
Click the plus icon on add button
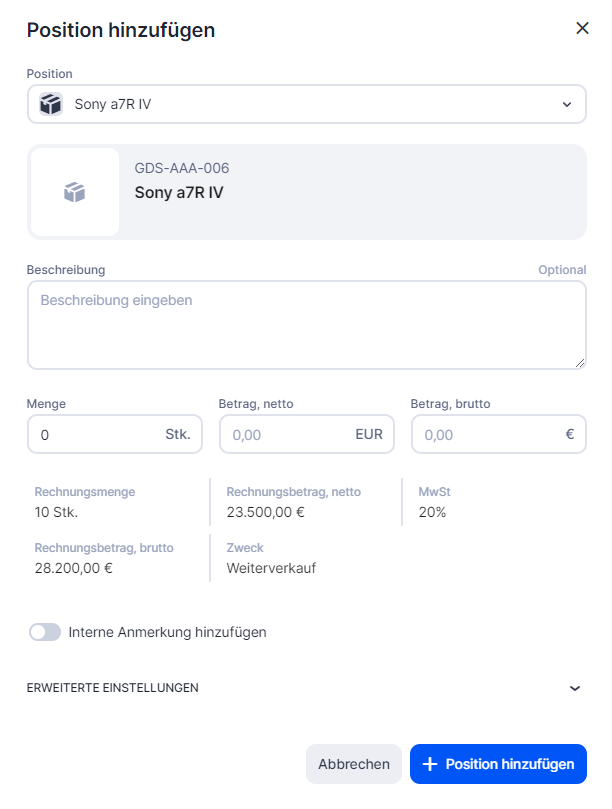pos(430,764)
